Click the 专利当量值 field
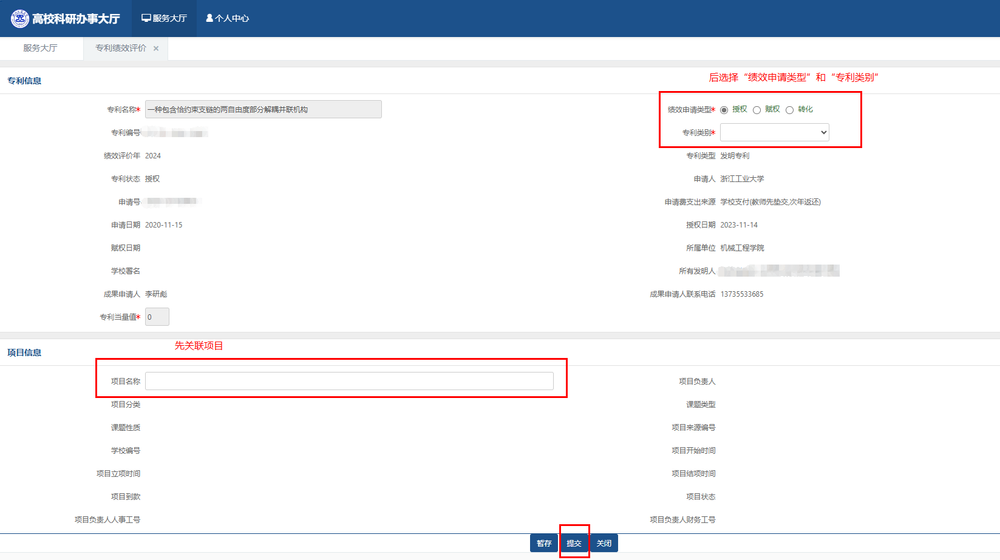The width and height of the screenshot is (1000, 560). 157,317
